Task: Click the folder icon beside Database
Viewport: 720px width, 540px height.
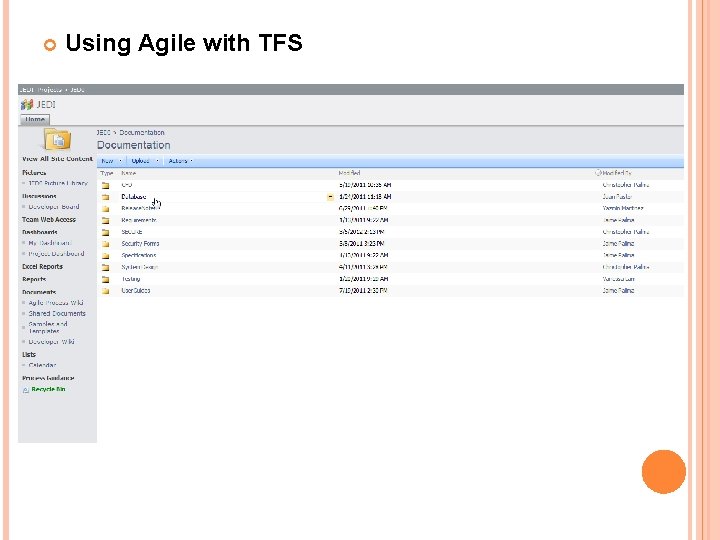Action: pyautogui.click(x=106, y=197)
